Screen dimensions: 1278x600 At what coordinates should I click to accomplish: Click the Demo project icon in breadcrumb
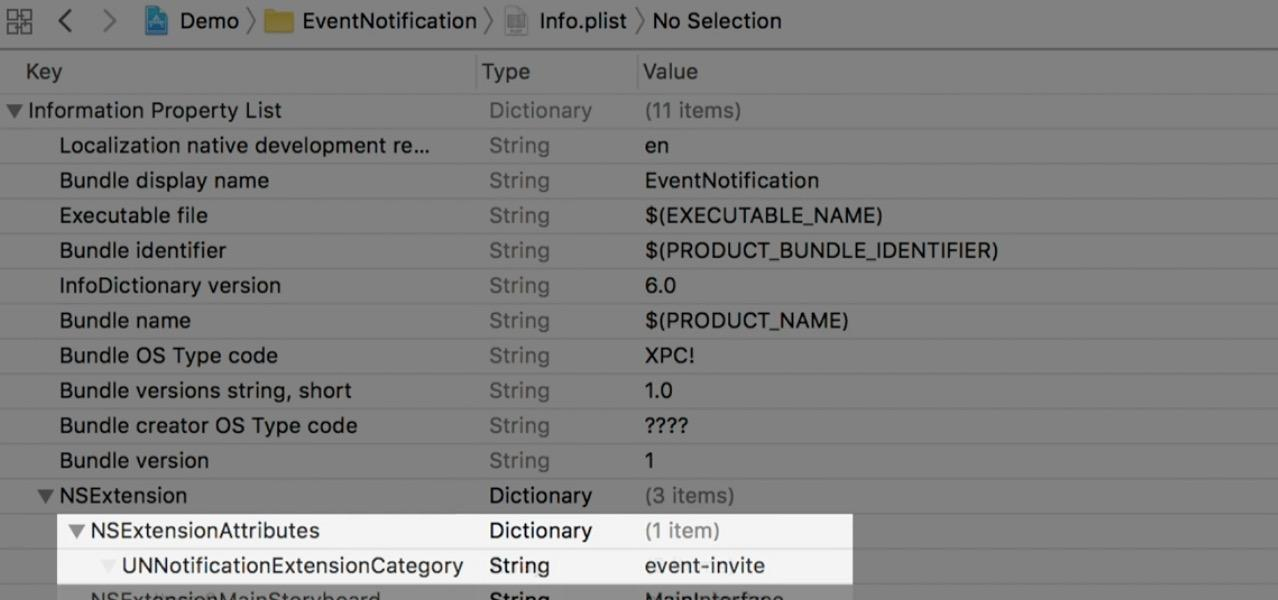(156, 21)
